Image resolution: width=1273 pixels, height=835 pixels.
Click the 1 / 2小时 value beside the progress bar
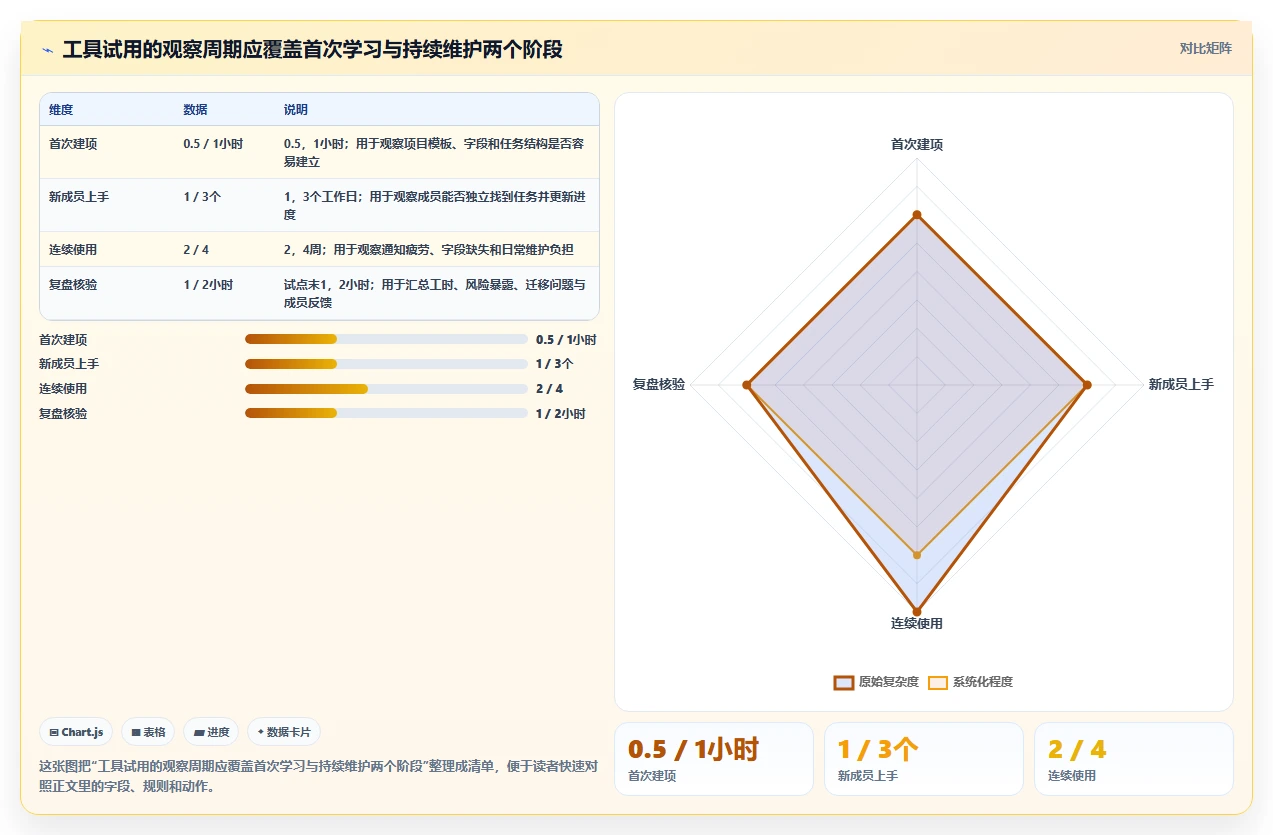561,413
